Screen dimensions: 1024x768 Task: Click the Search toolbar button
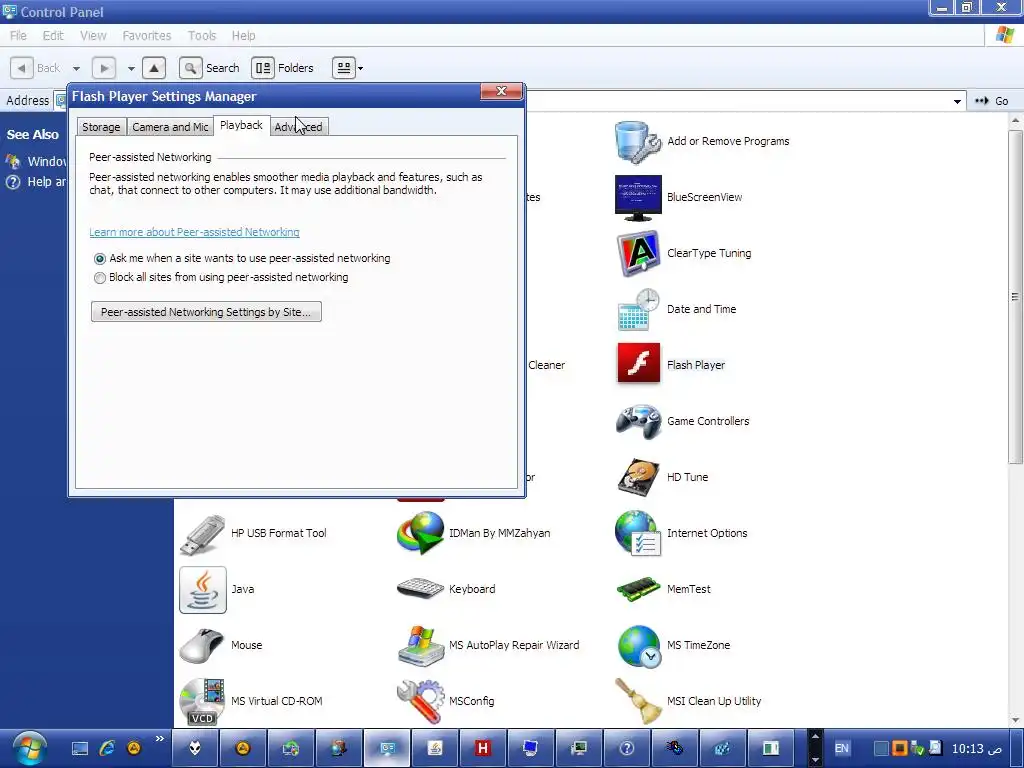210,68
